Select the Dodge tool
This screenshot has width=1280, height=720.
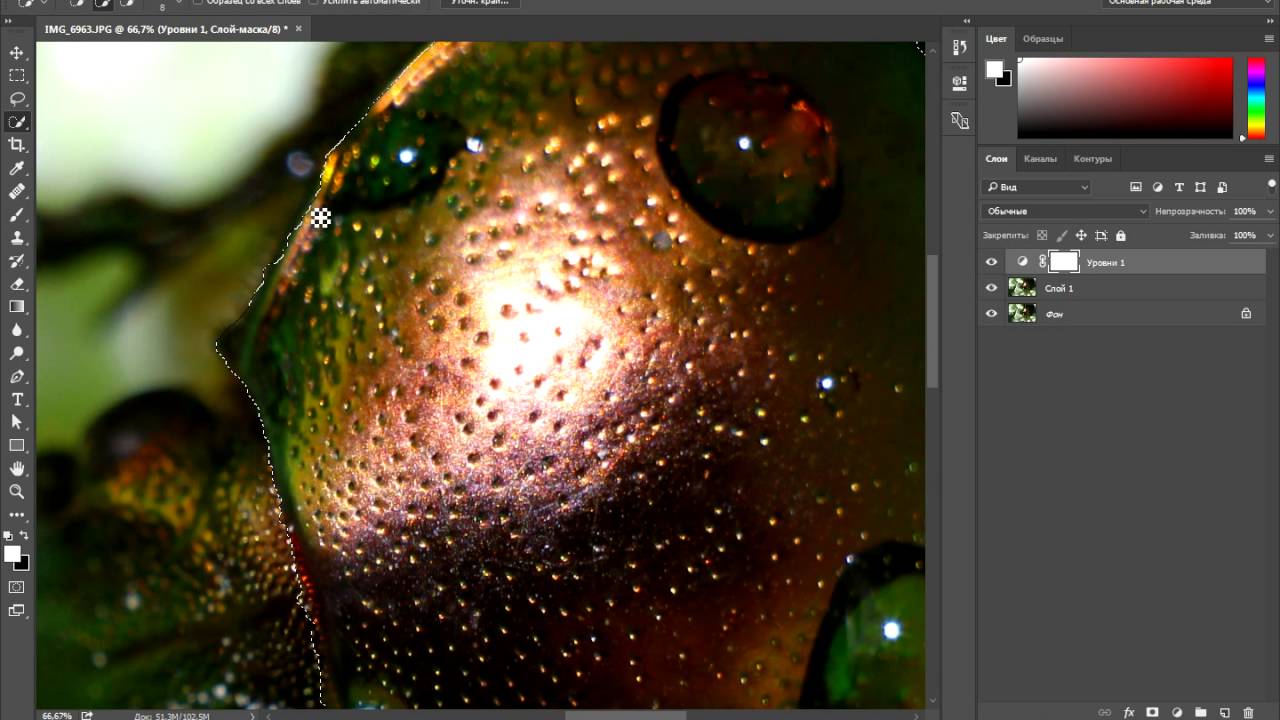coord(17,353)
